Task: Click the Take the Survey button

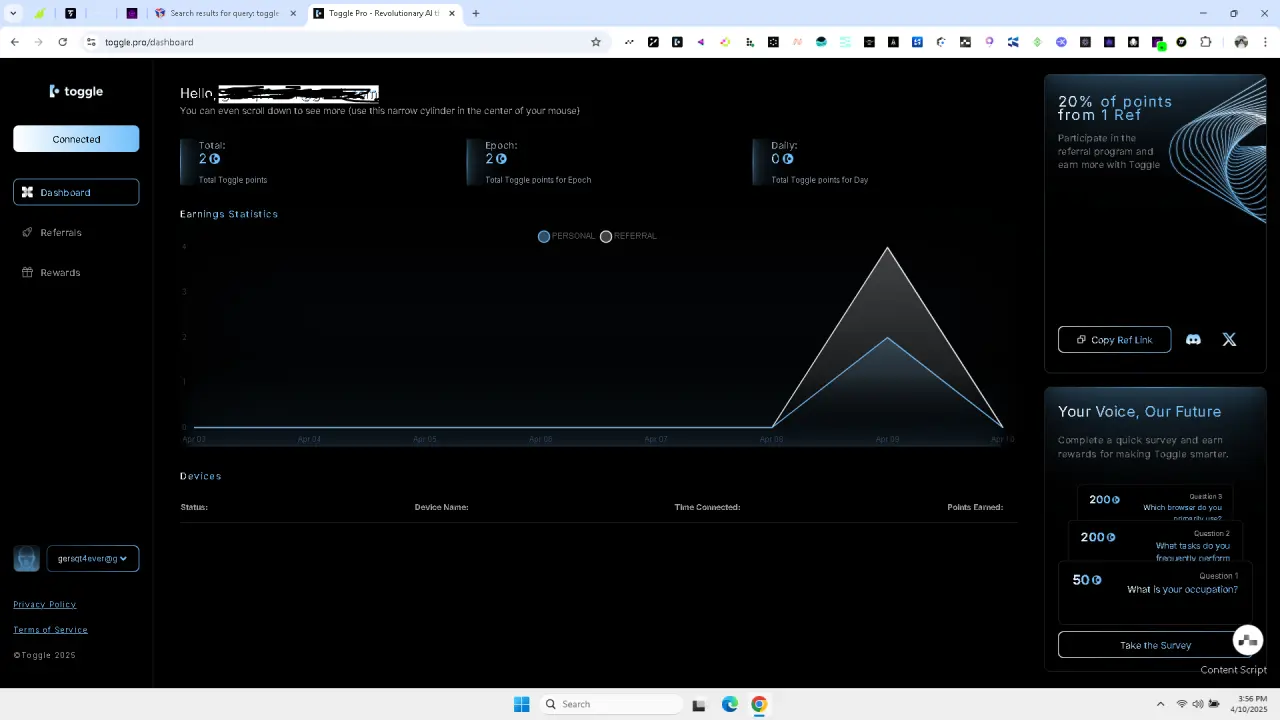Action: tap(1155, 645)
